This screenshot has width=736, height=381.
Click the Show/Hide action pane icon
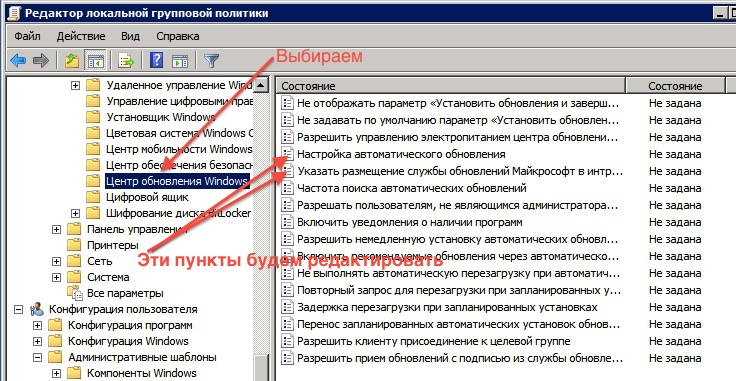tap(179, 61)
